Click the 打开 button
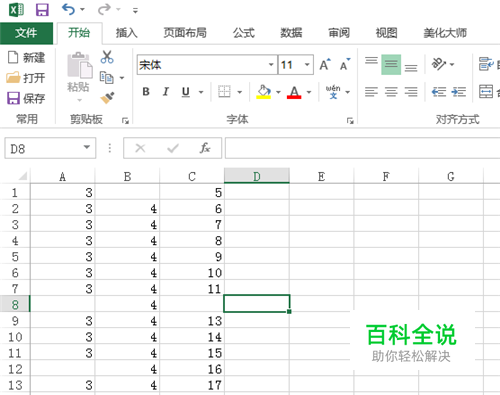 pyautogui.click(x=26, y=78)
